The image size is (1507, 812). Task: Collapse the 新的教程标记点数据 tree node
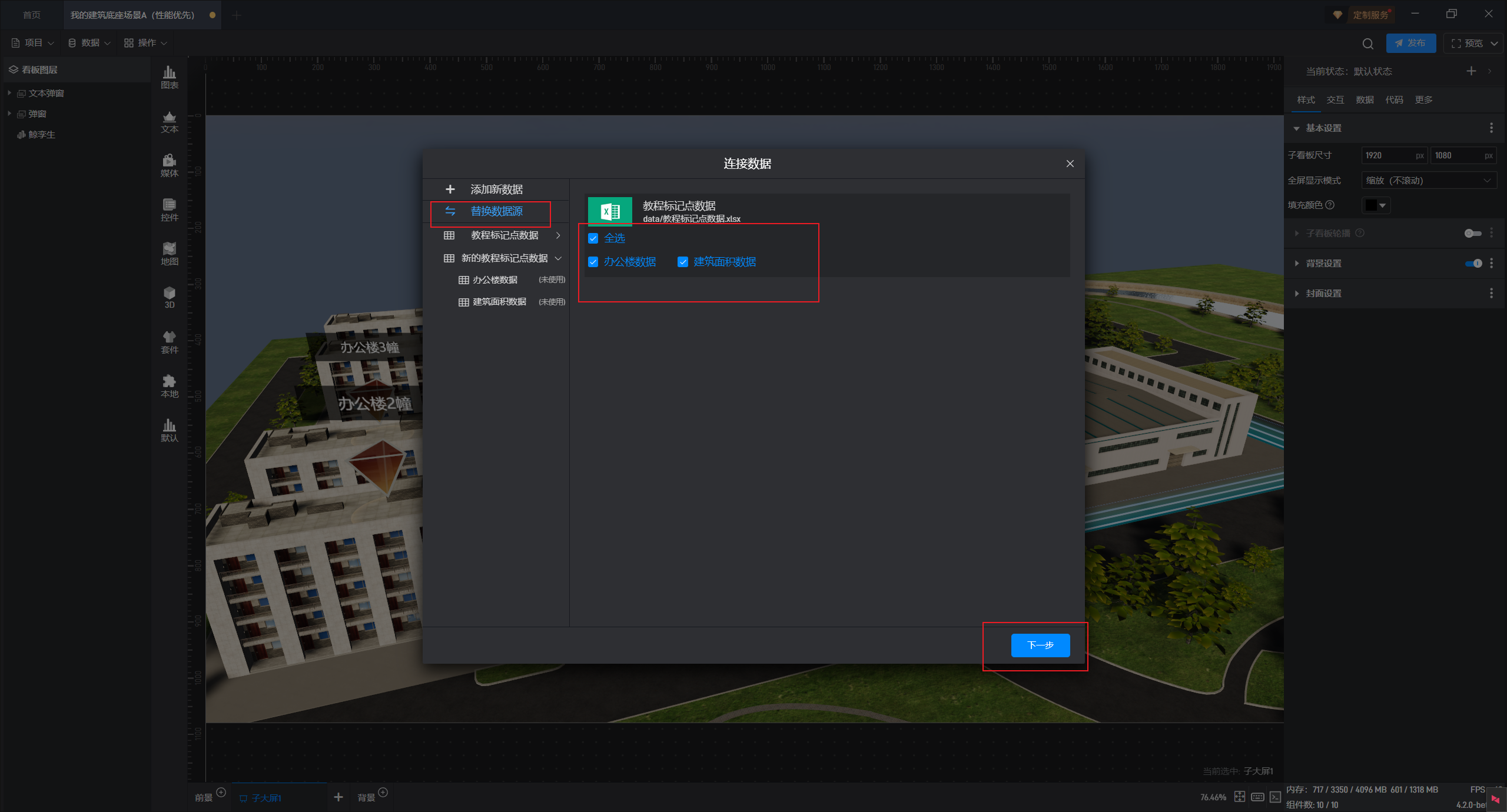click(558, 258)
